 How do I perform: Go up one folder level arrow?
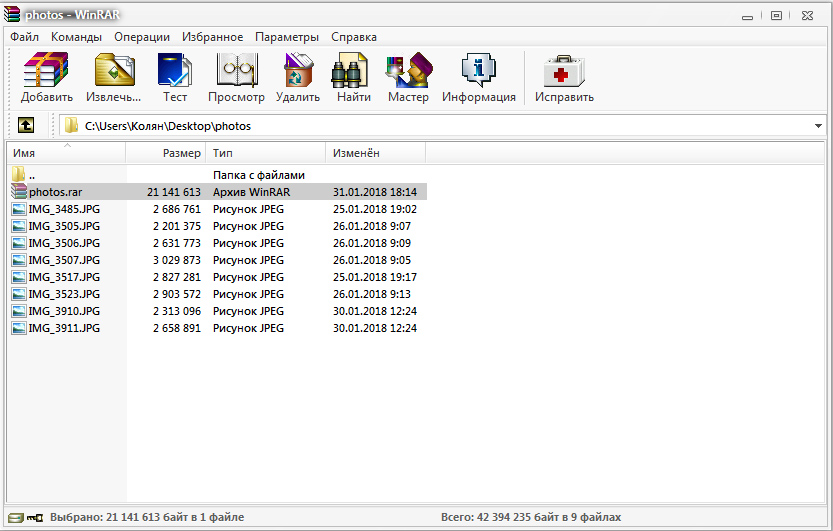coord(26,125)
